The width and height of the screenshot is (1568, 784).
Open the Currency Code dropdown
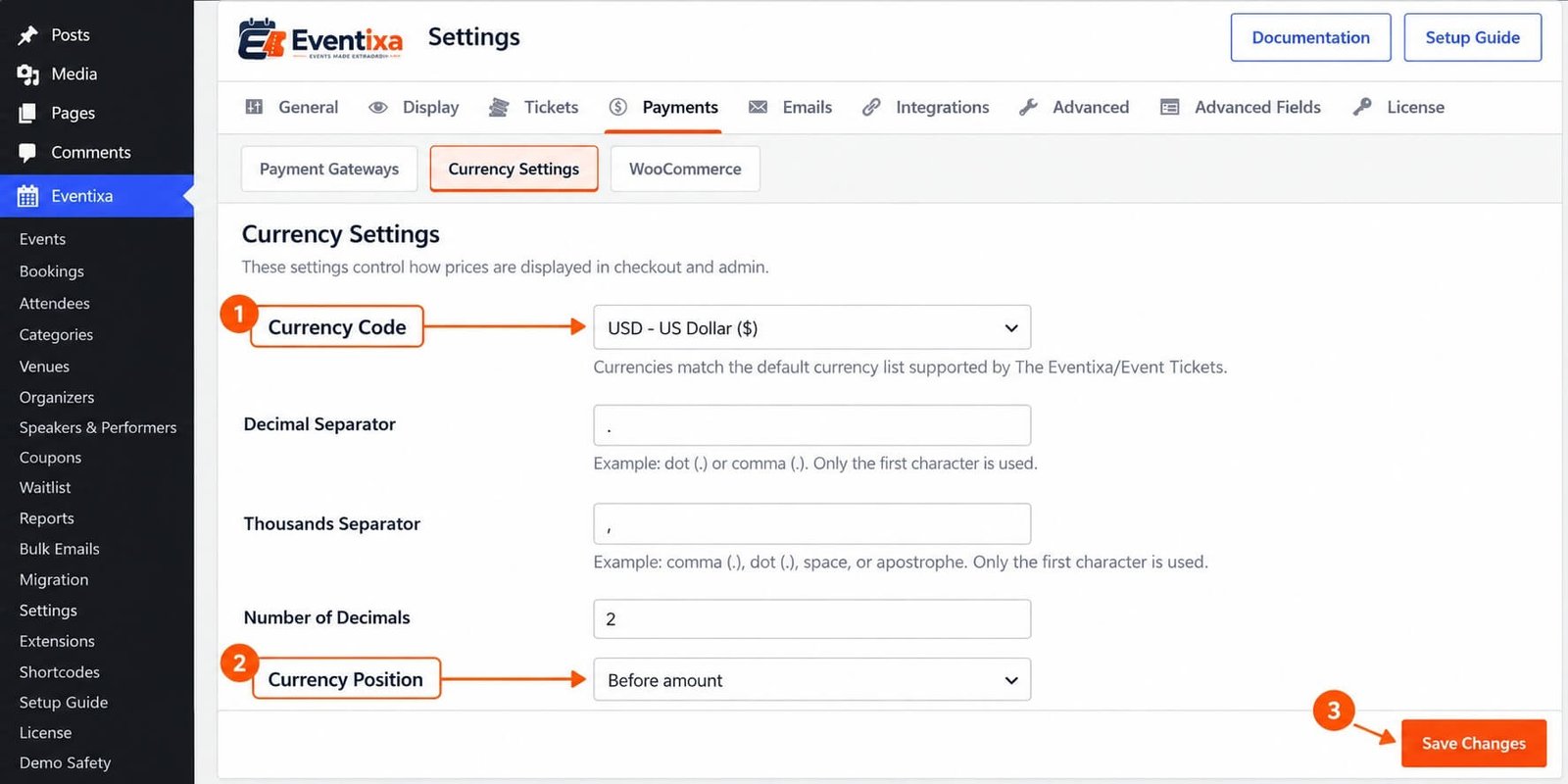[811, 327]
